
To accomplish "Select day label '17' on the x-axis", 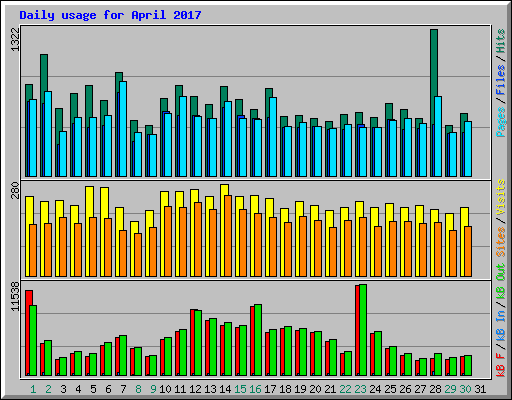I will [x=270, y=389].
